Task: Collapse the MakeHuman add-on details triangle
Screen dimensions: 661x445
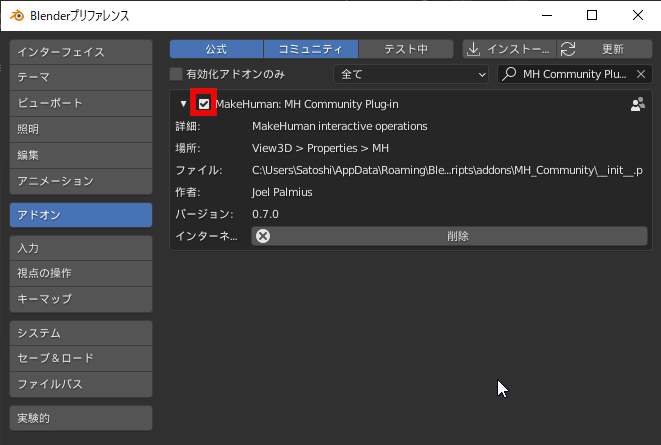Action: click(183, 104)
